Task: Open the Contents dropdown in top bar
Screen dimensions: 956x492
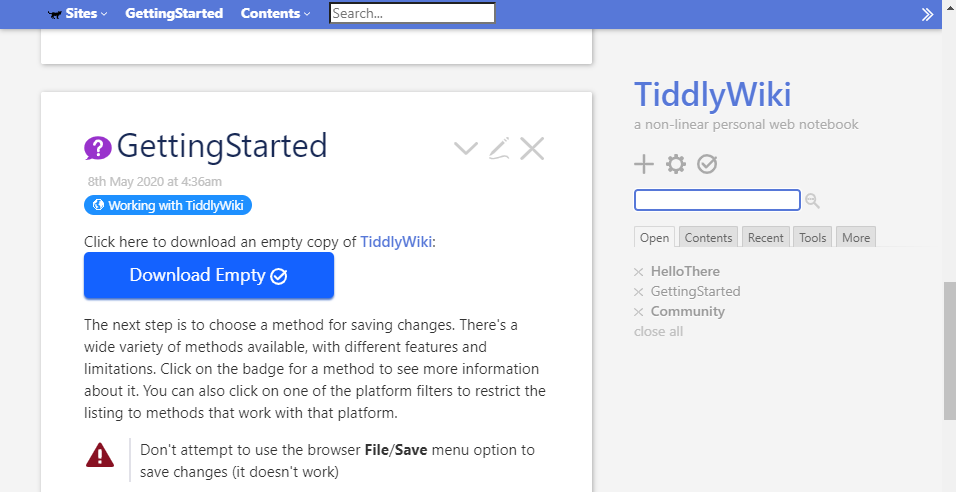Action: click(275, 14)
